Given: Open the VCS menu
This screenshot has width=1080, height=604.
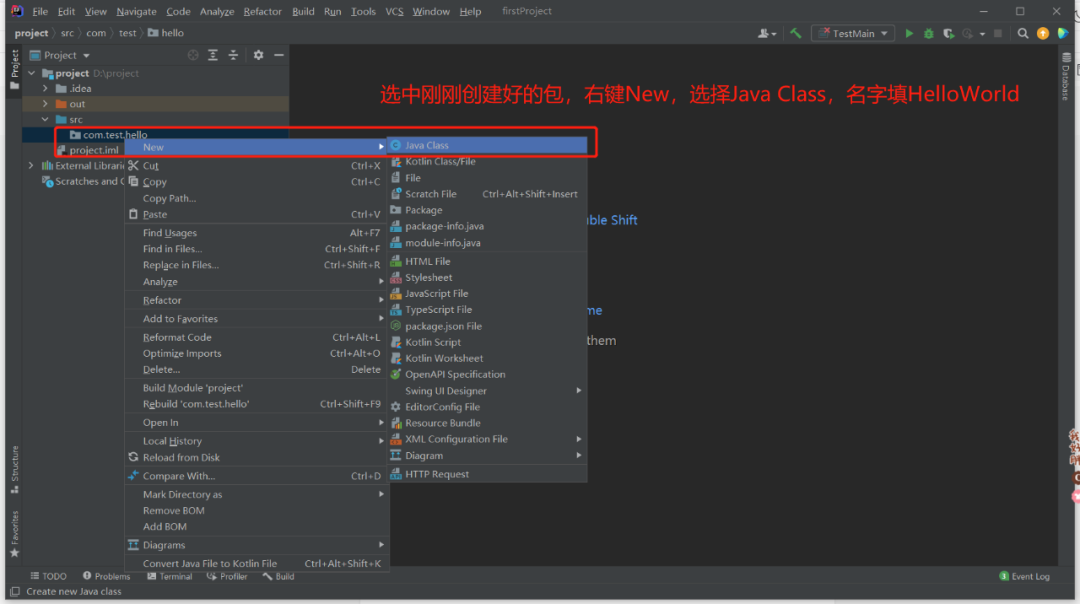Looking at the screenshot, I should pos(394,12).
